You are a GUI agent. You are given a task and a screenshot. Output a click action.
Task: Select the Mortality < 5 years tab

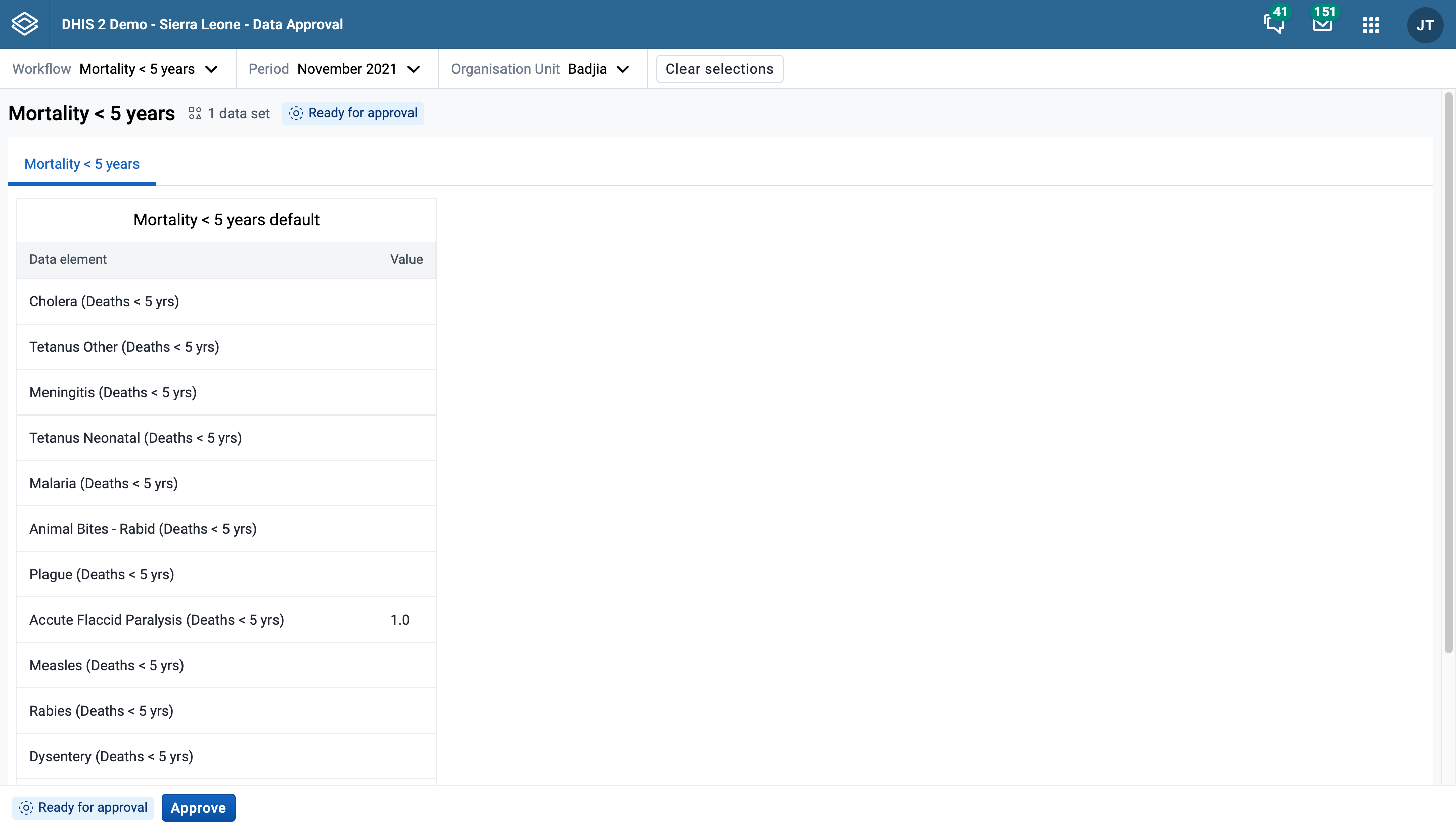(x=81, y=164)
